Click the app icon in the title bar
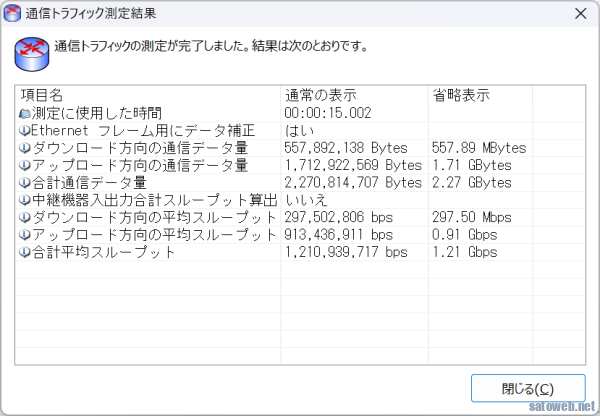 click(x=15, y=13)
